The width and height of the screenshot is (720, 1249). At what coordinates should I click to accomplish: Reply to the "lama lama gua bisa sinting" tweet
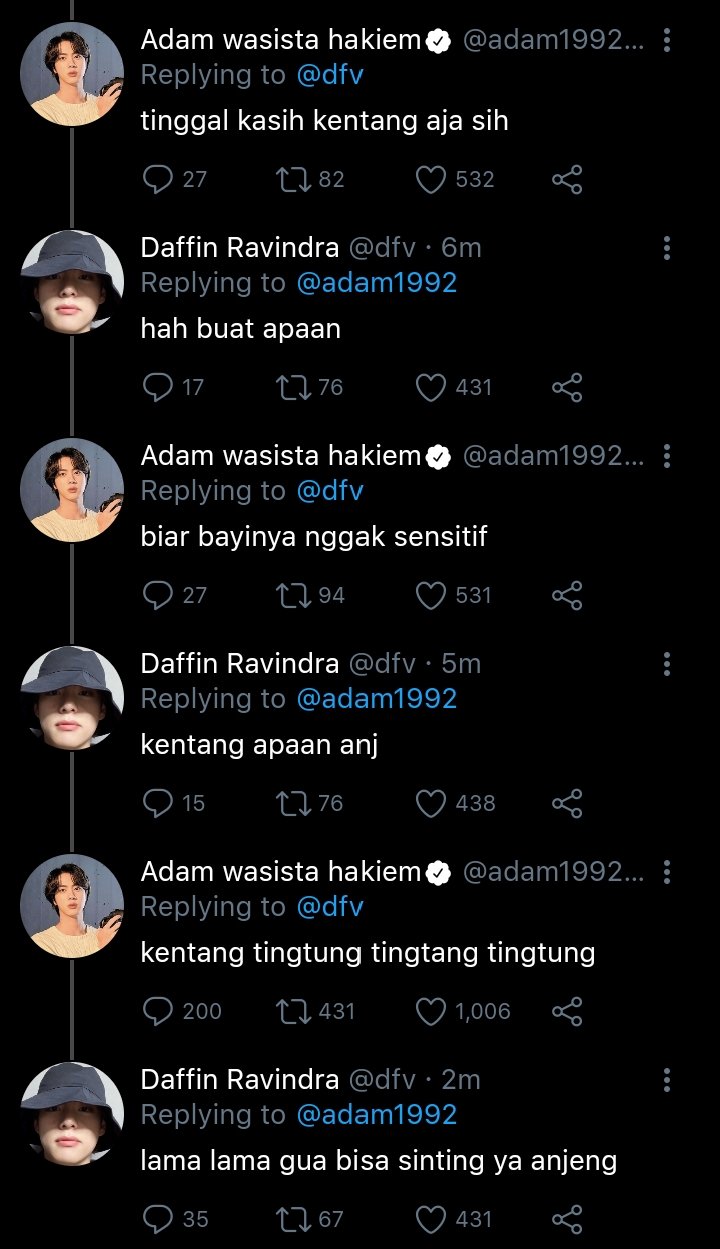pos(158,1219)
